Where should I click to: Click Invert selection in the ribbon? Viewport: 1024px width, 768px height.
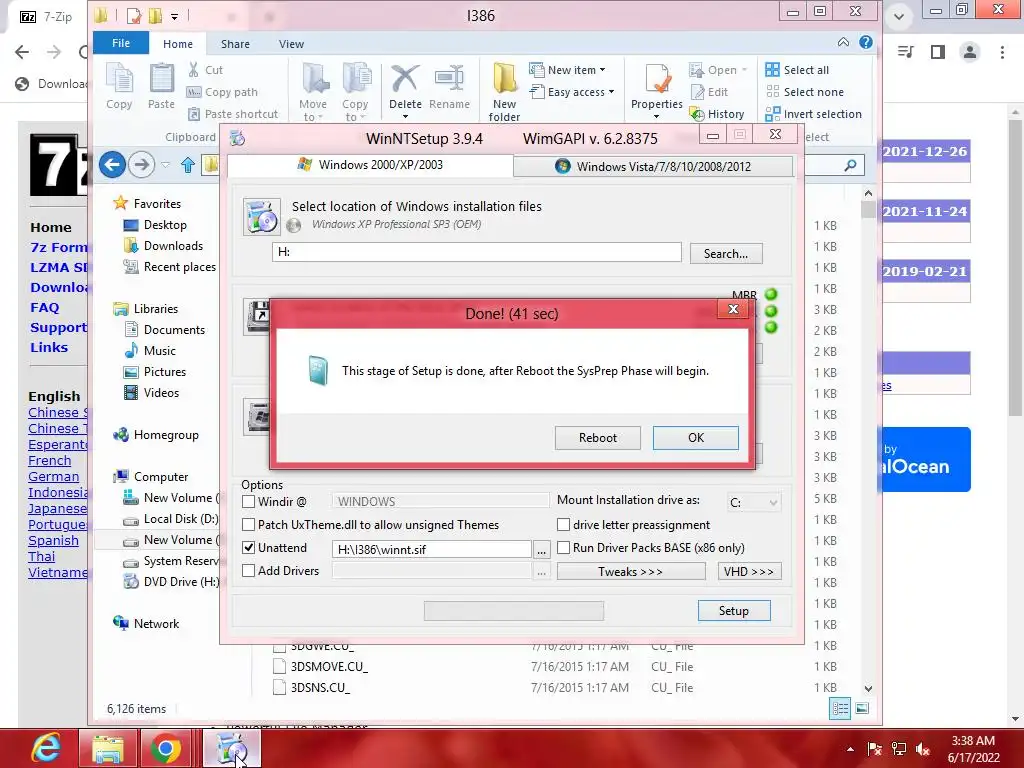pyautogui.click(x=814, y=114)
